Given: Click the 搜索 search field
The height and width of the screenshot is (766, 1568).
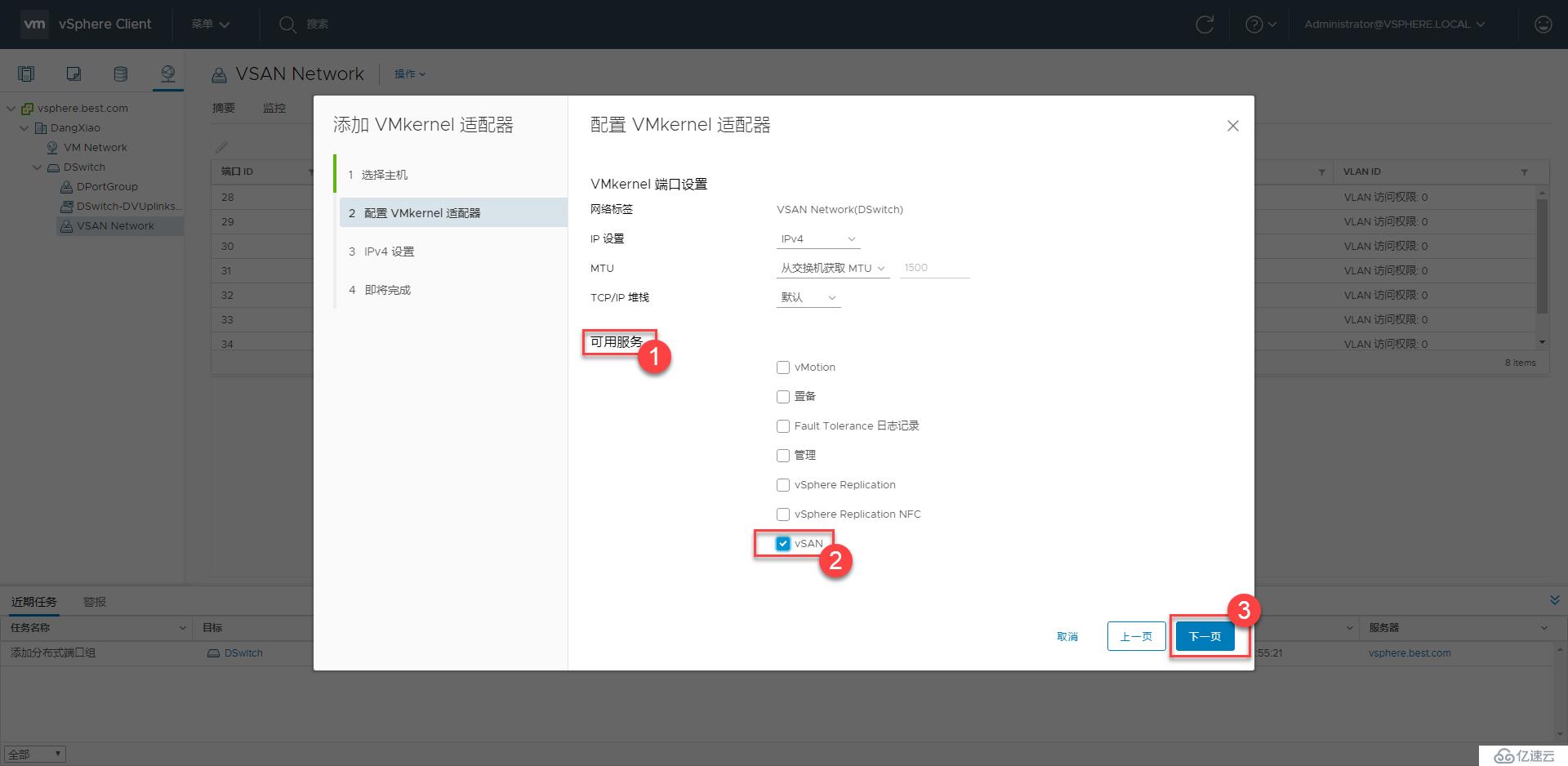Looking at the screenshot, I should [x=318, y=24].
